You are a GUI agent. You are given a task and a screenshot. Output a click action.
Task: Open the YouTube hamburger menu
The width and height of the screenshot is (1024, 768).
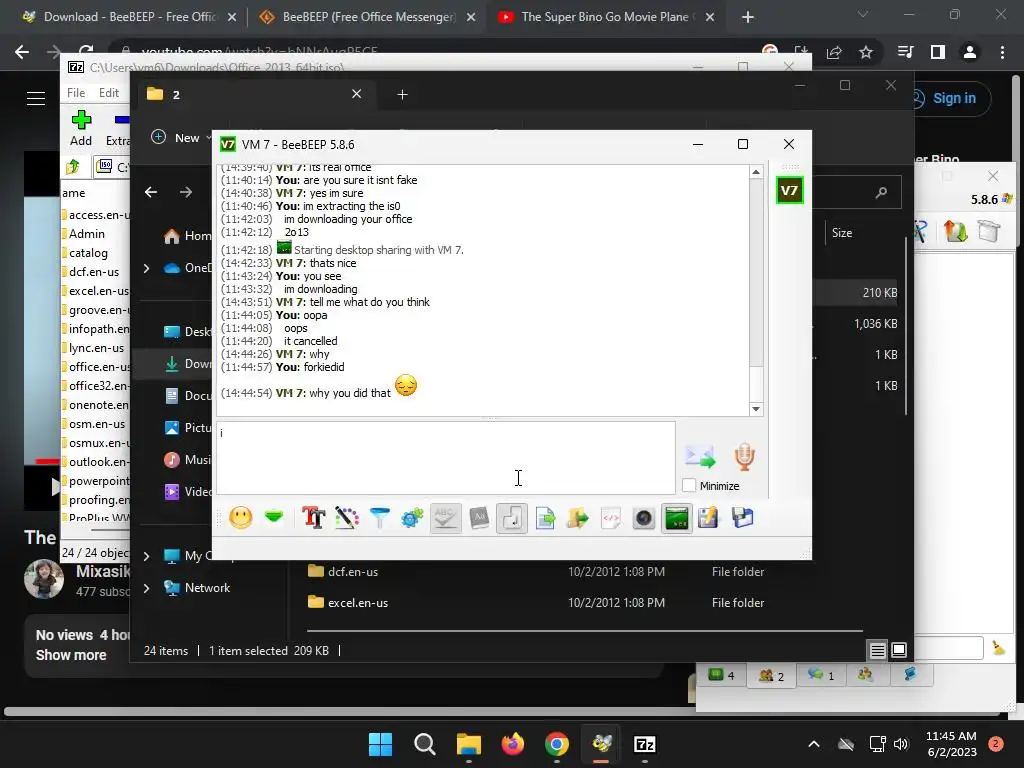click(x=36, y=99)
